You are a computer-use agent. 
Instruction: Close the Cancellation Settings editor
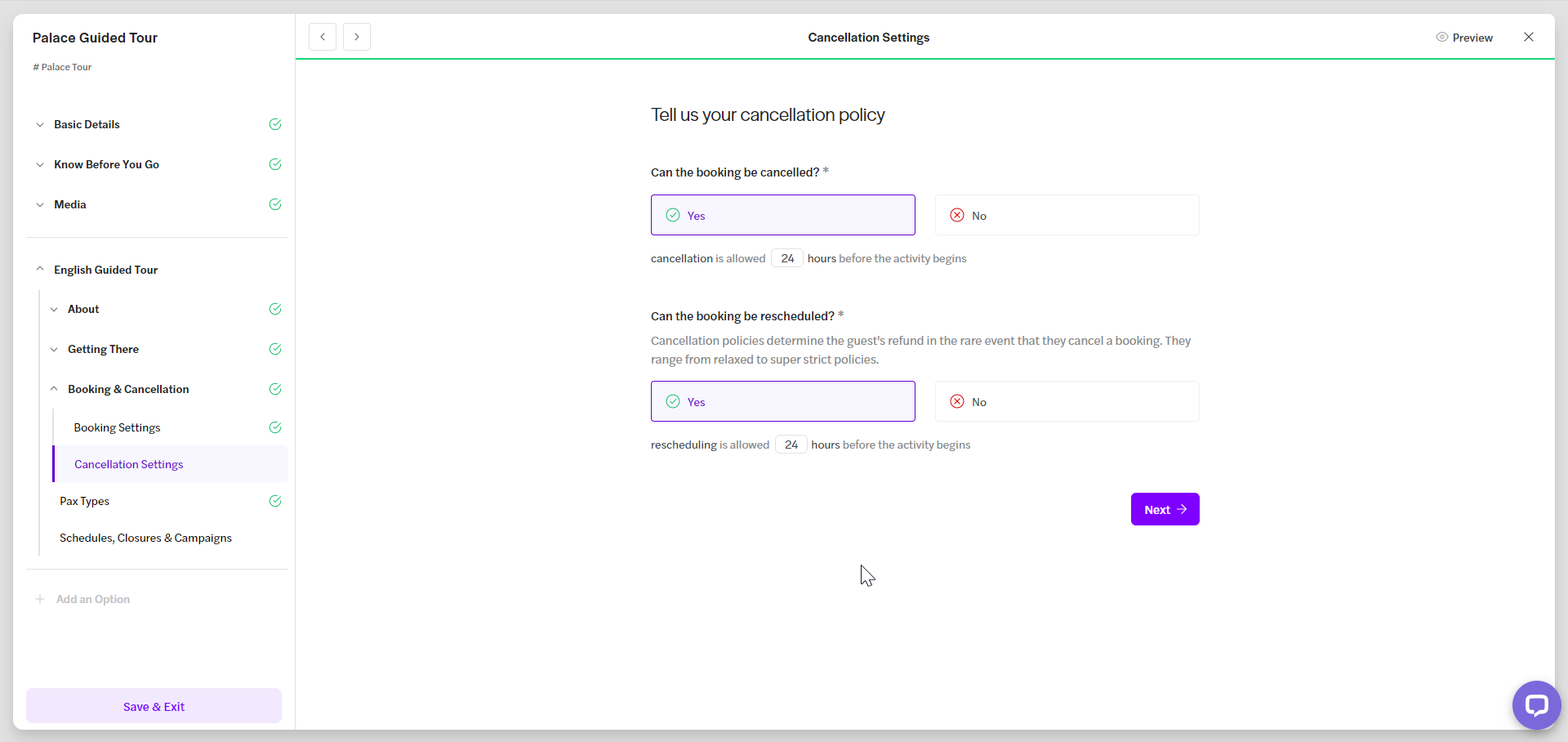pyautogui.click(x=1529, y=37)
